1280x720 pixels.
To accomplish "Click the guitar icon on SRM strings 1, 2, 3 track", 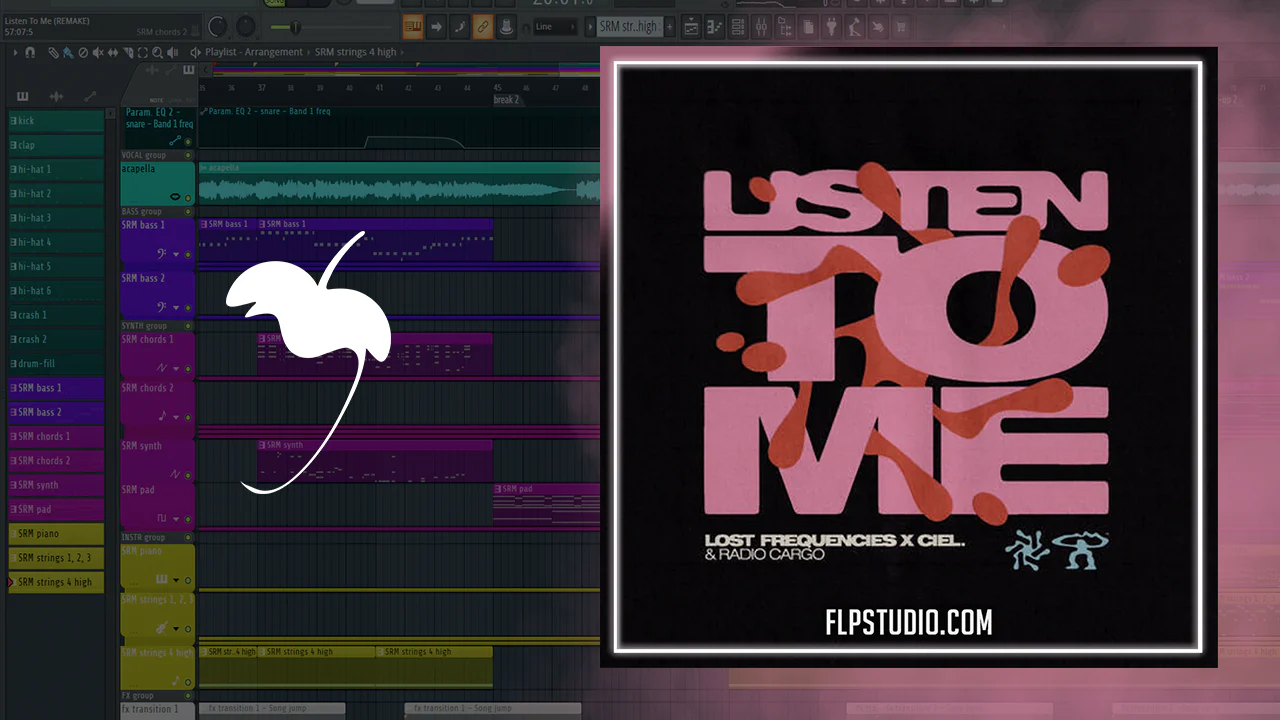I will 163,628.
